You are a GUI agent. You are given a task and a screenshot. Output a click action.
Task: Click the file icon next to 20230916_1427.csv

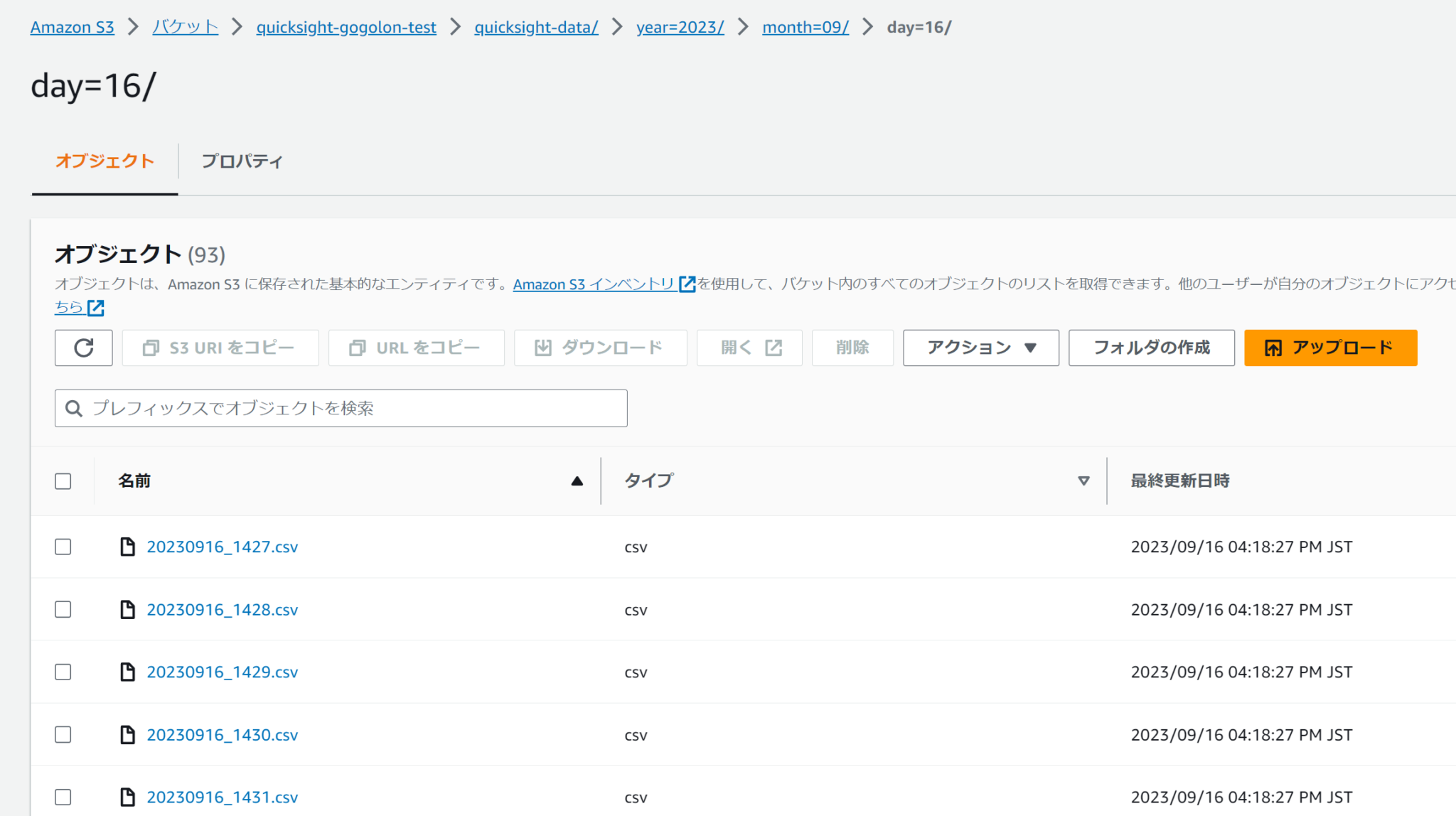(x=127, y=547)
